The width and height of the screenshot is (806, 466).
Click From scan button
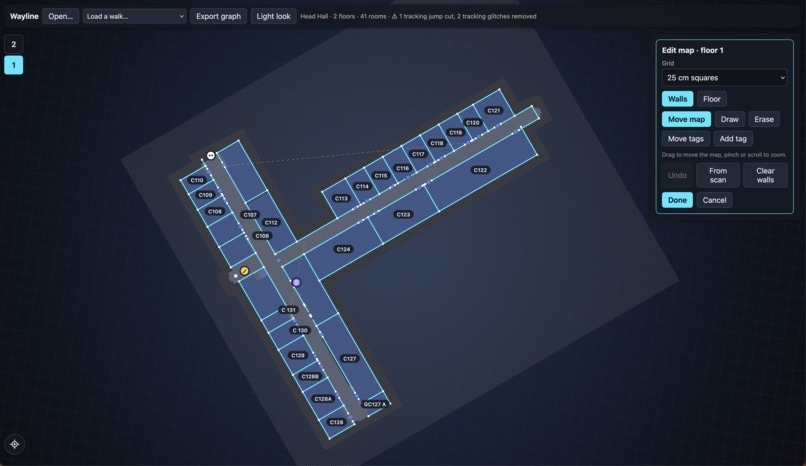718,175
